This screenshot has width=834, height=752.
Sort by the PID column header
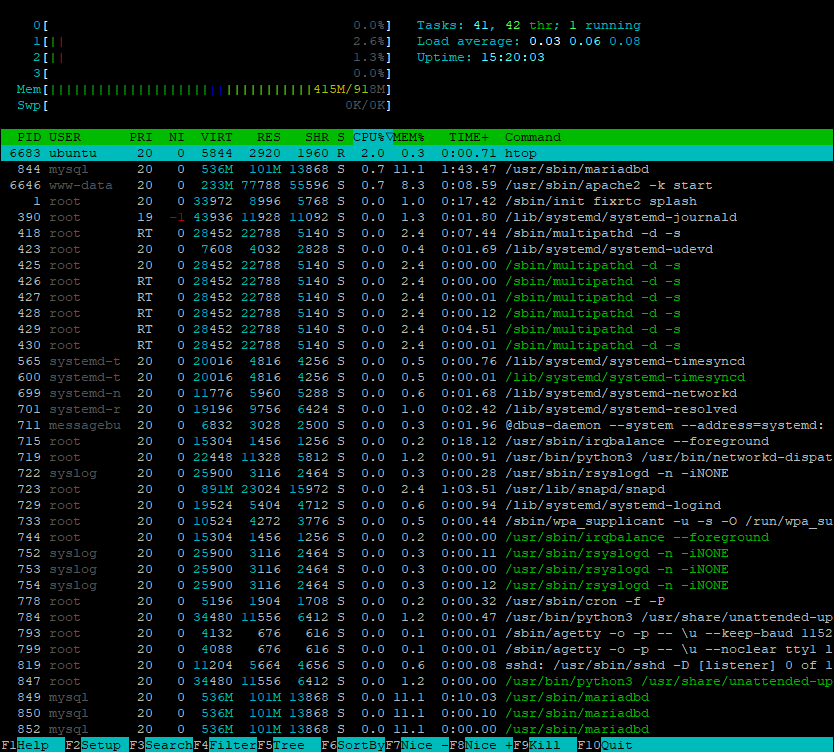[29, 137]
